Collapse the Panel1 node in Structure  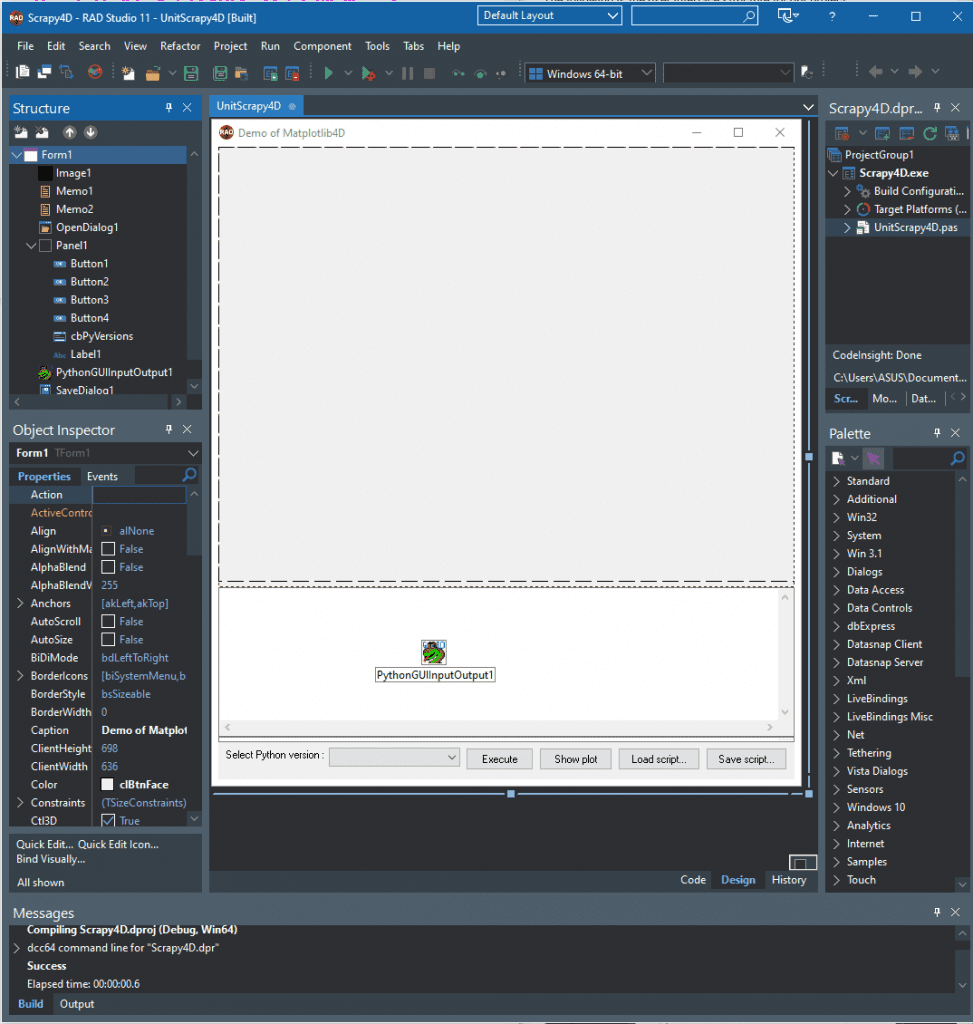(31, 246)
